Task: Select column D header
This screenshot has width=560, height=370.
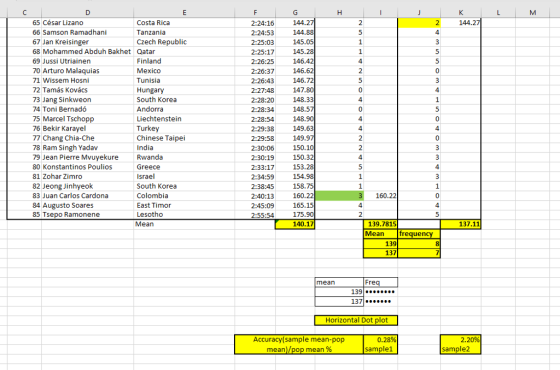Action: pyautogui.click(x=88, y=12)
